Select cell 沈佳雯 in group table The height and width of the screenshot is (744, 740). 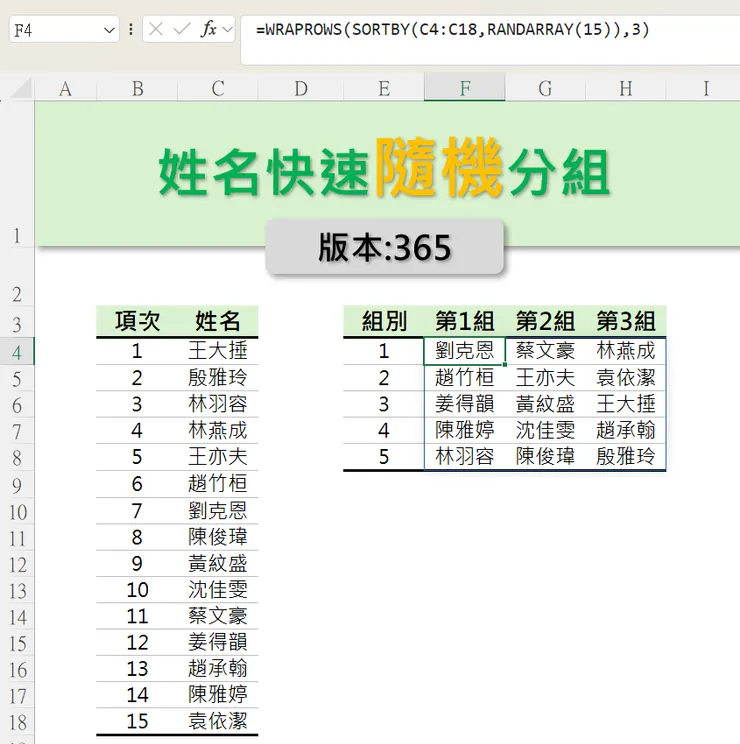click(x=545, y=430)
